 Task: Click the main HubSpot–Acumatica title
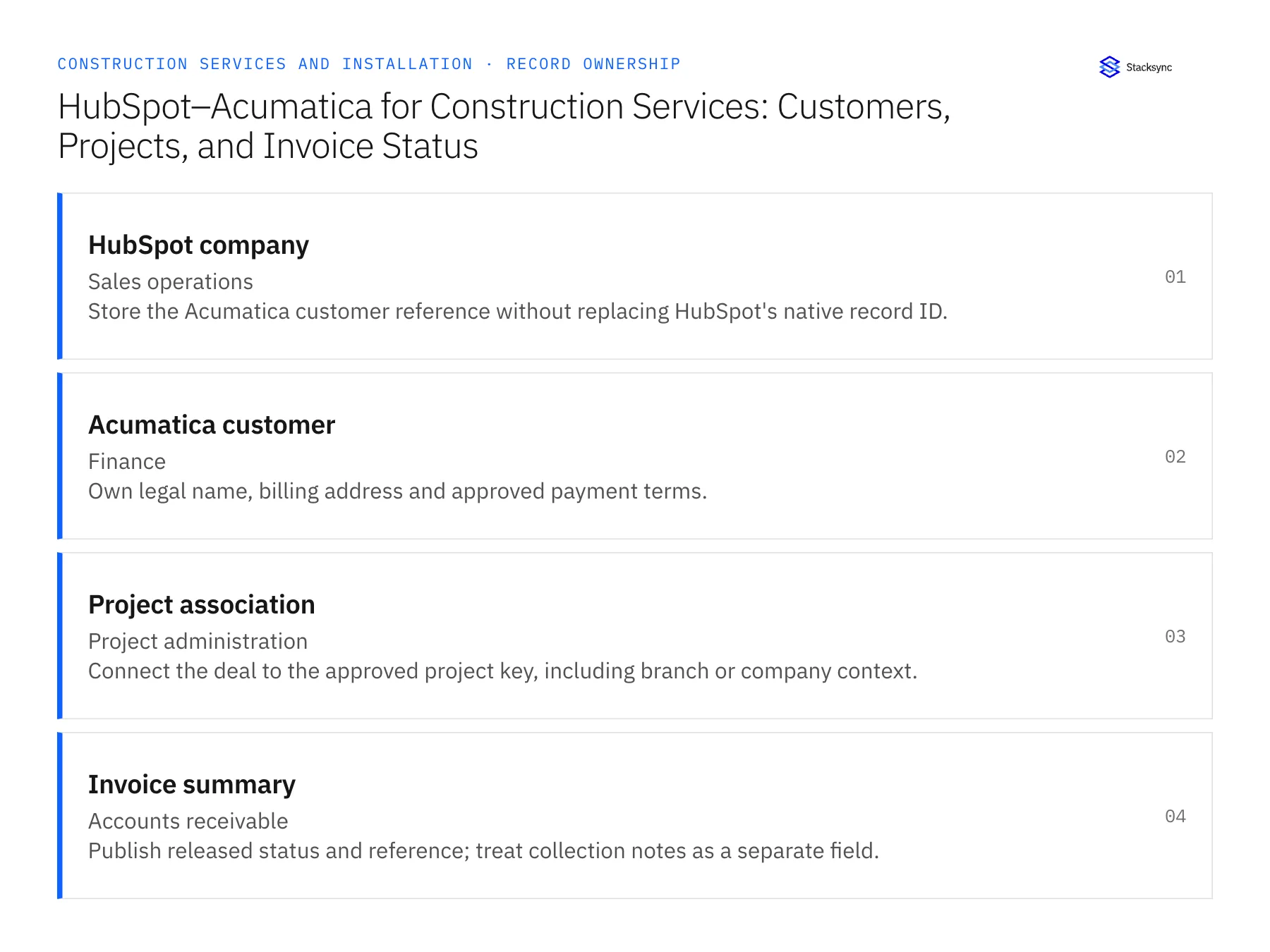click(x=504, y=126)
